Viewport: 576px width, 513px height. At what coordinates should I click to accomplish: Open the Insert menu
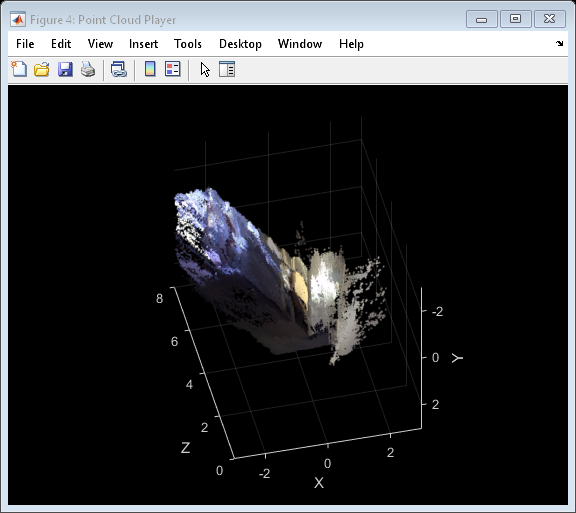tap(143, 44)
